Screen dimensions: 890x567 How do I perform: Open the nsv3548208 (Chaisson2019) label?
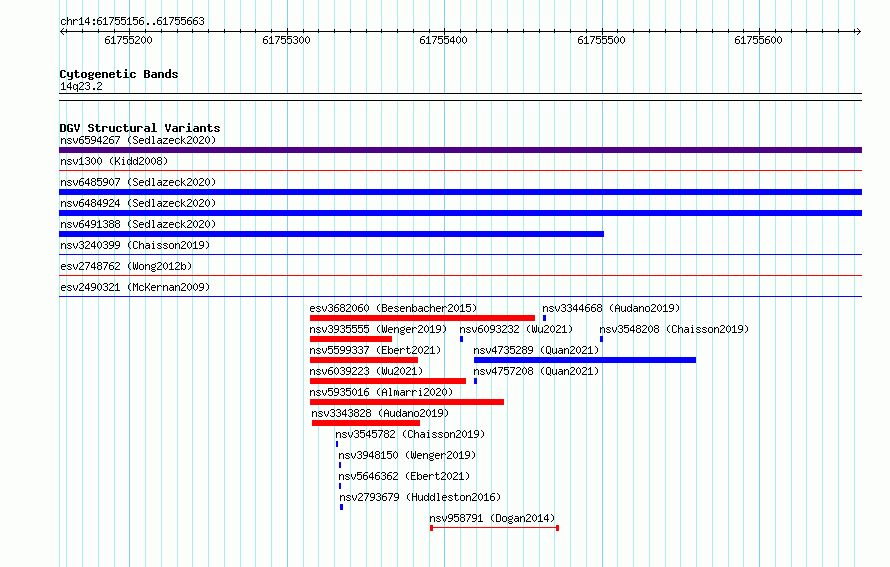[x=674, y=329]
